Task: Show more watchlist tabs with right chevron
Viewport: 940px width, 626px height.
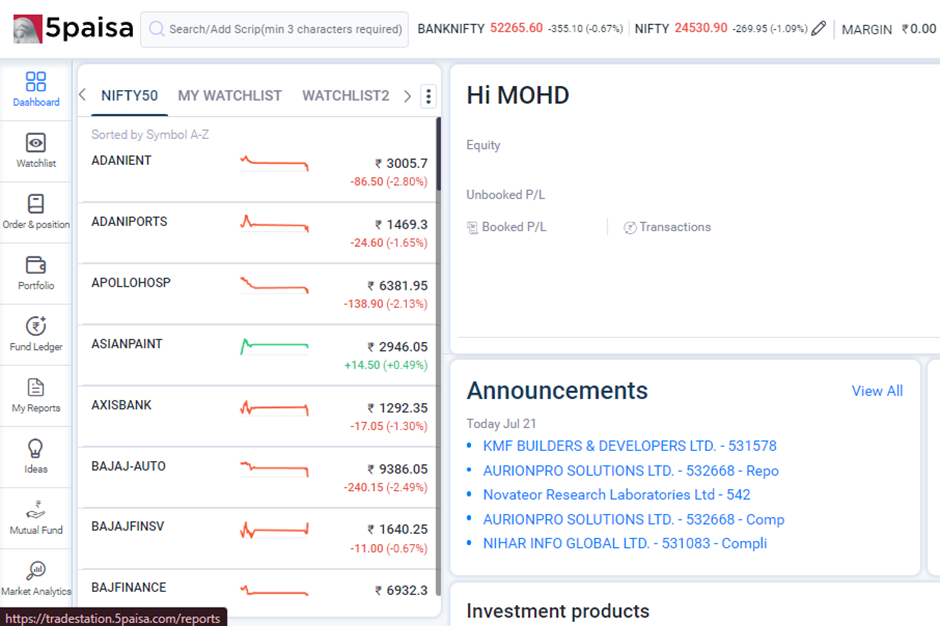Action: coord(408,96)
